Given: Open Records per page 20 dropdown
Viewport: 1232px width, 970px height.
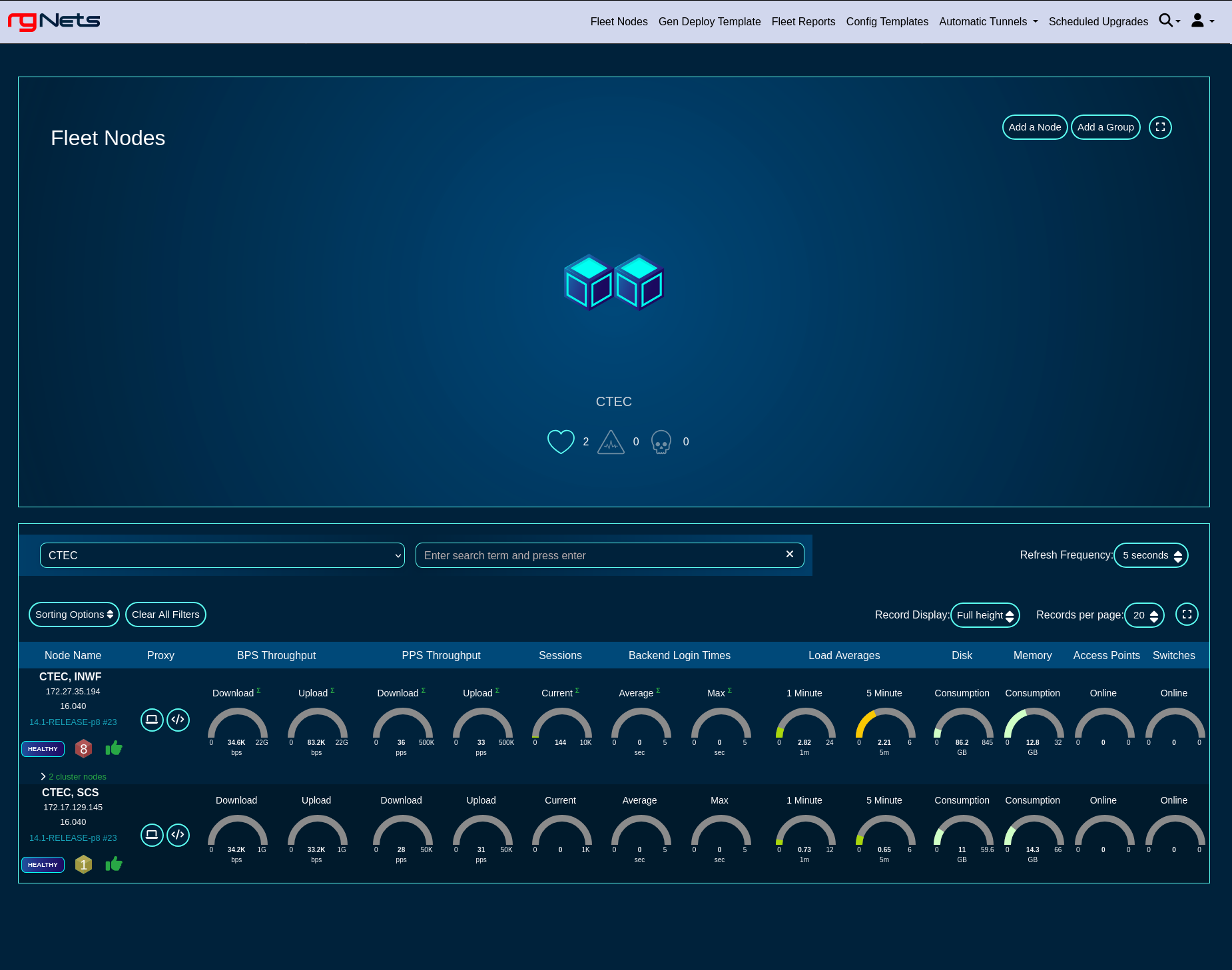Looking at the screenshot, I should pyautogui.click(x=1145, y=615).
